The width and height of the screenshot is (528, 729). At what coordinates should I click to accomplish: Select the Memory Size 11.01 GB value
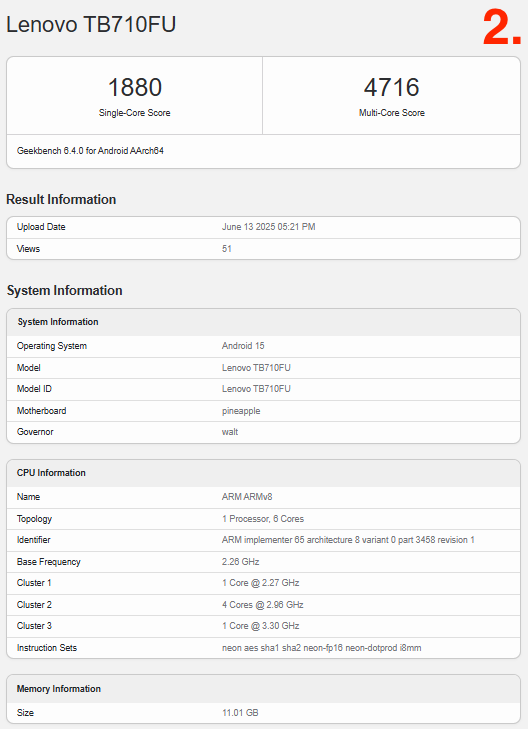pos(240,713)
